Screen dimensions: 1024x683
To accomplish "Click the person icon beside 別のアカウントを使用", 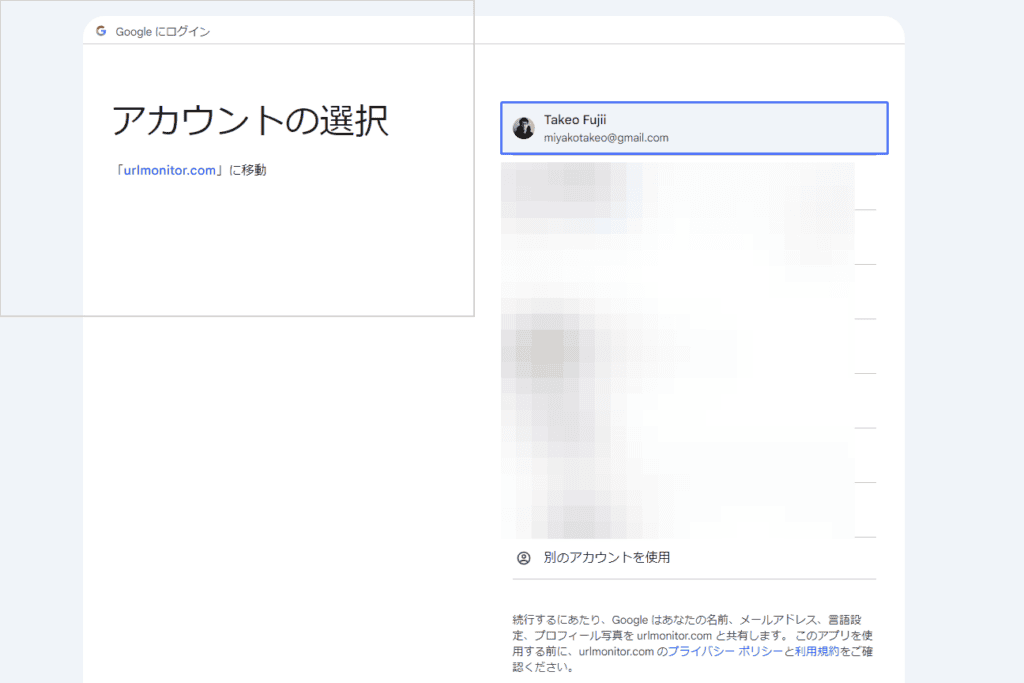I will click(x=524, y=558).
